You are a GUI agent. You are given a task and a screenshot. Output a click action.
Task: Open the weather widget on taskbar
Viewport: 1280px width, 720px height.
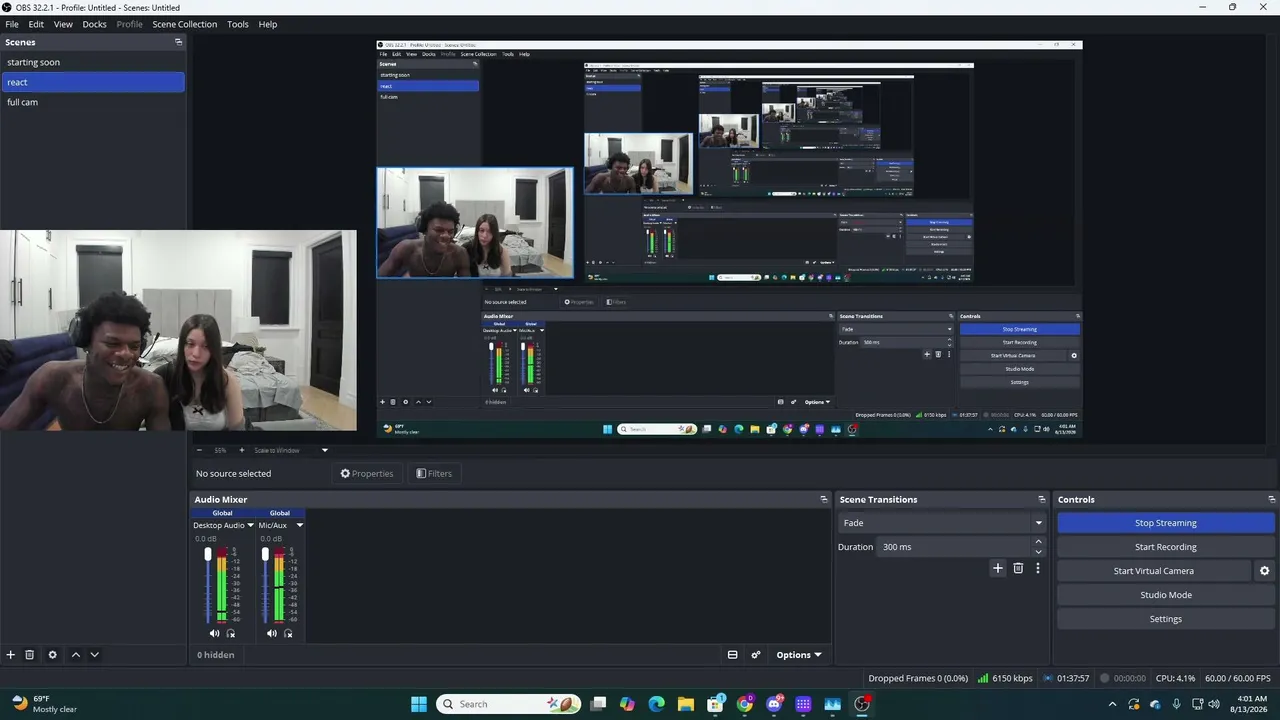coord(44,704)
